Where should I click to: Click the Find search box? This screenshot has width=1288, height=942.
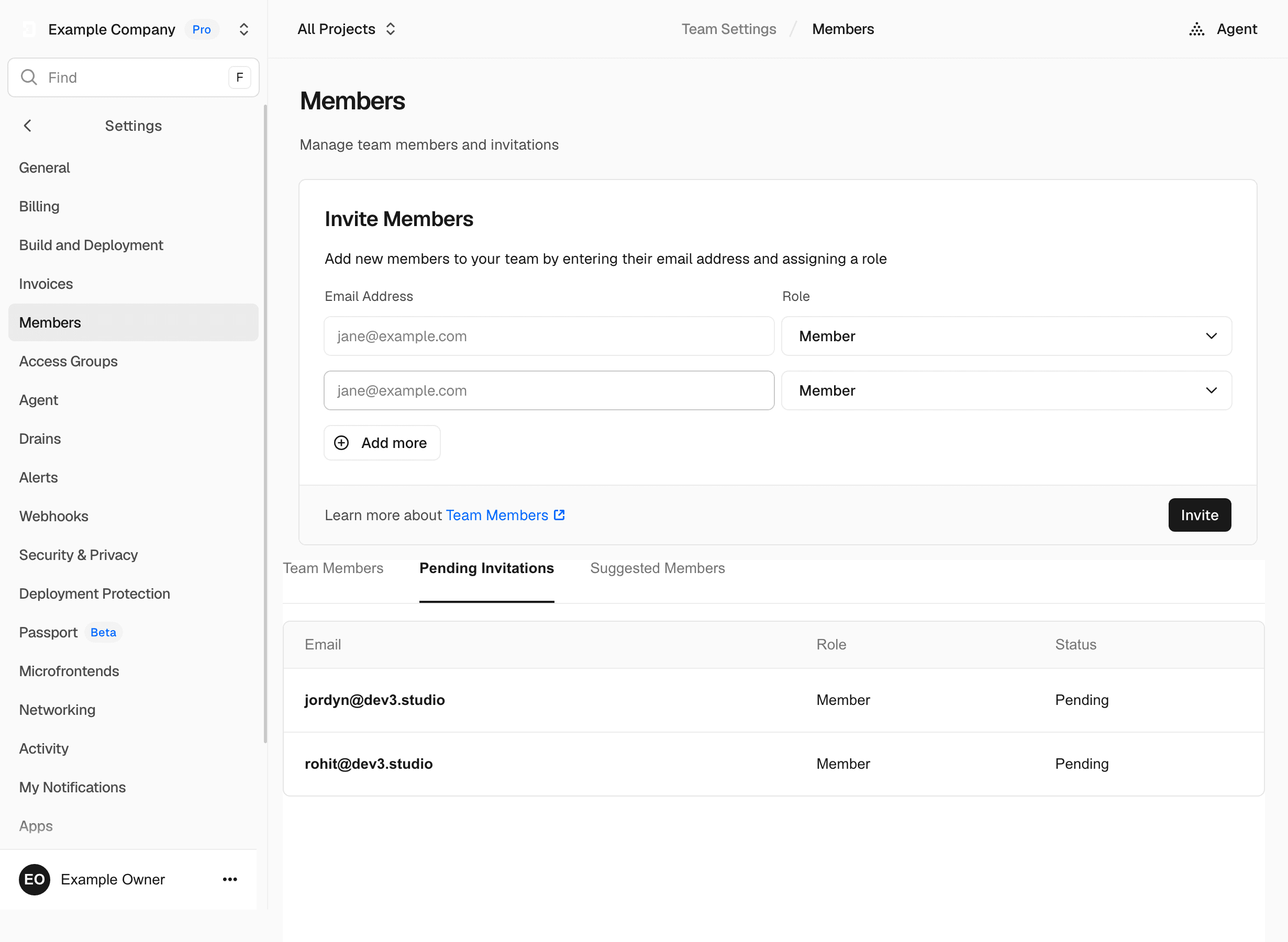click(x=134, y=77)
